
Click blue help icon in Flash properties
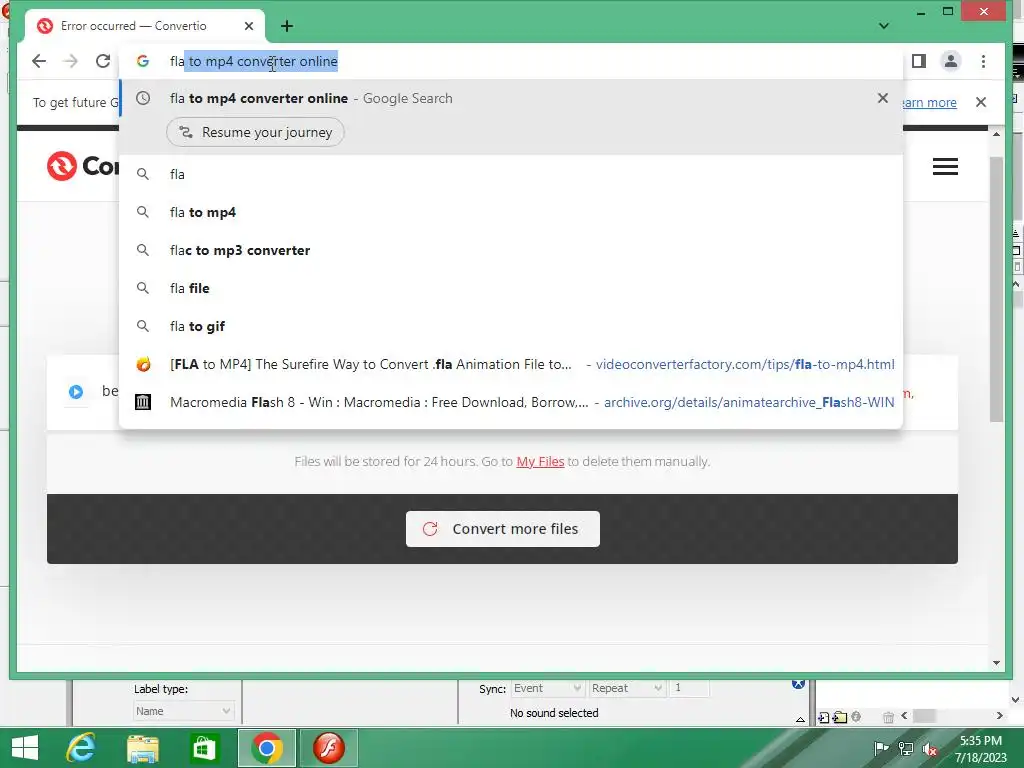798,684
